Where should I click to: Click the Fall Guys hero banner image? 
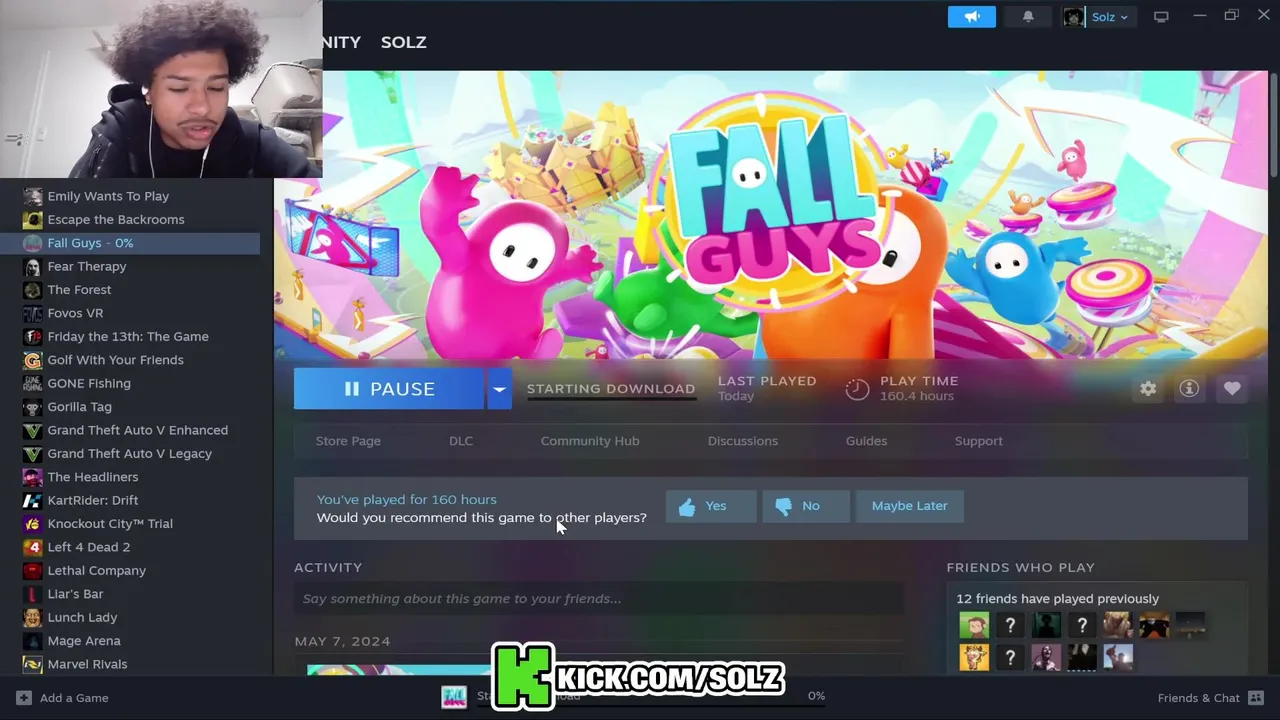click(770, 215)
